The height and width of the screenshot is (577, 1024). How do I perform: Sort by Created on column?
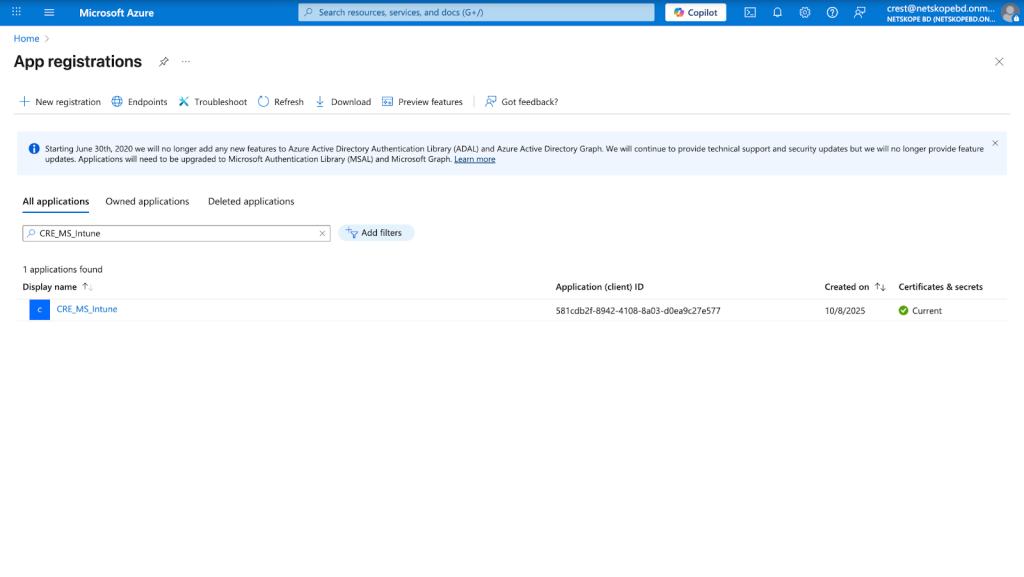point(855,287)
